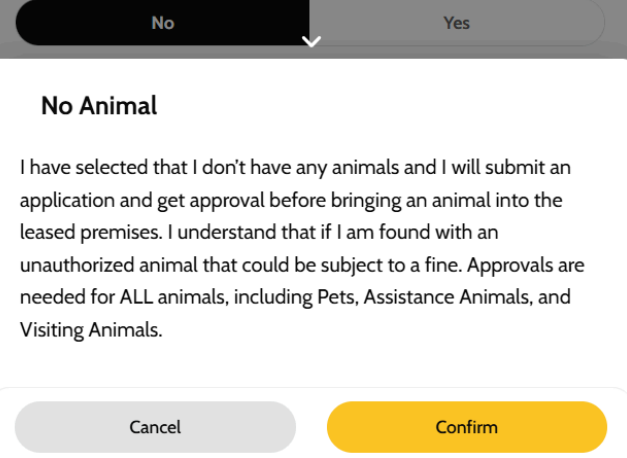Click the words Visiting Animals in the last line
This screenshot has height=458, width=627.
pos(91,330)
